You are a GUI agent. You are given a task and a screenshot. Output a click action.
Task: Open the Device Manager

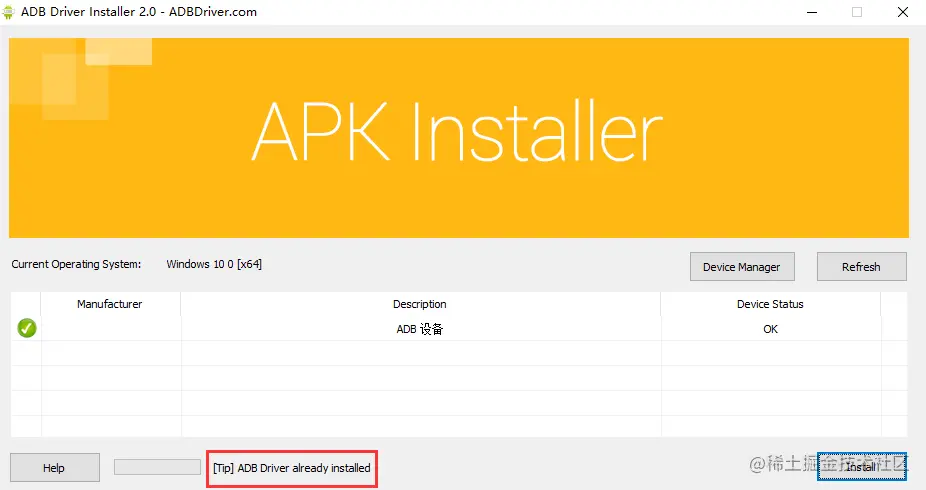(x=742, y=267)
